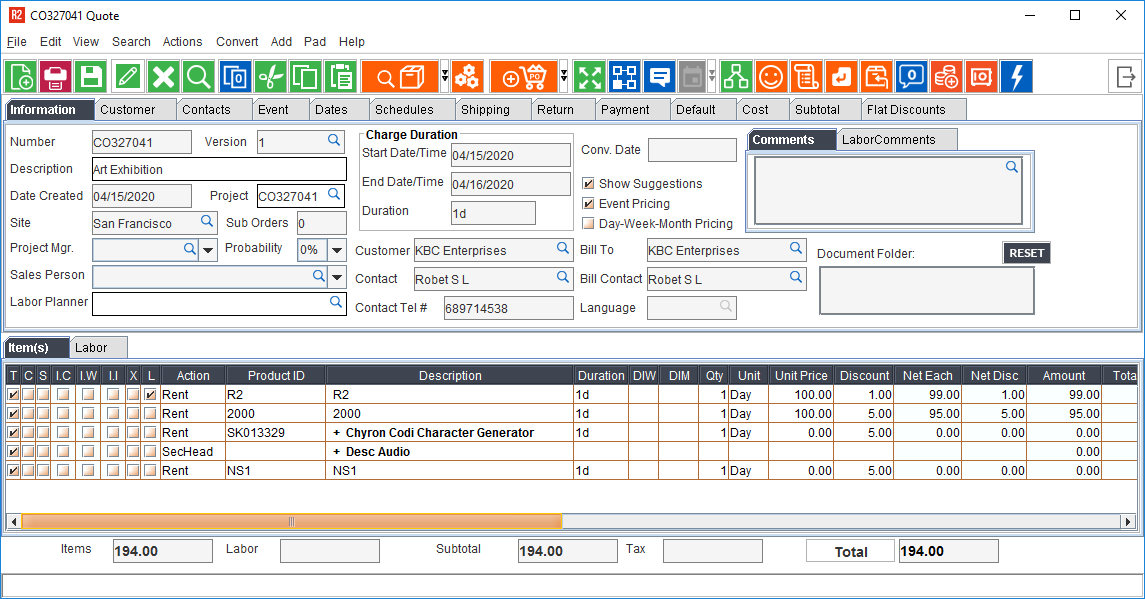Viewport: 1145px width, 599px height.
Task: Enable Day-Week-Month Pricing checkbox
Action: click(588, 224)
